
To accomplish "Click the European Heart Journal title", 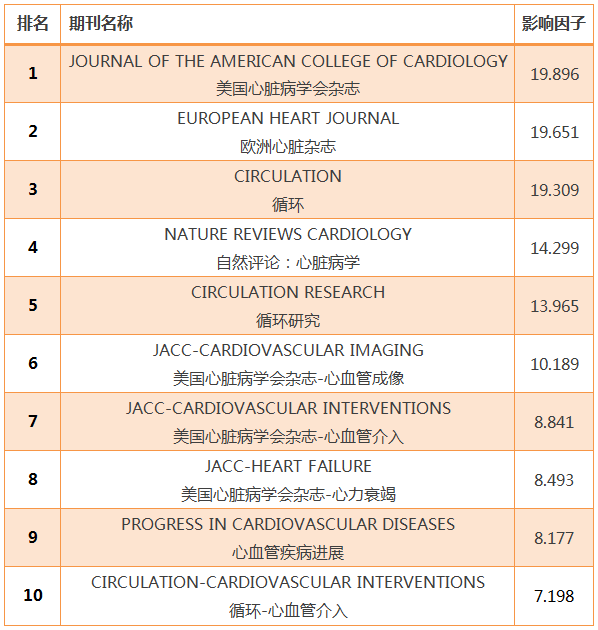I will (288, 119).
